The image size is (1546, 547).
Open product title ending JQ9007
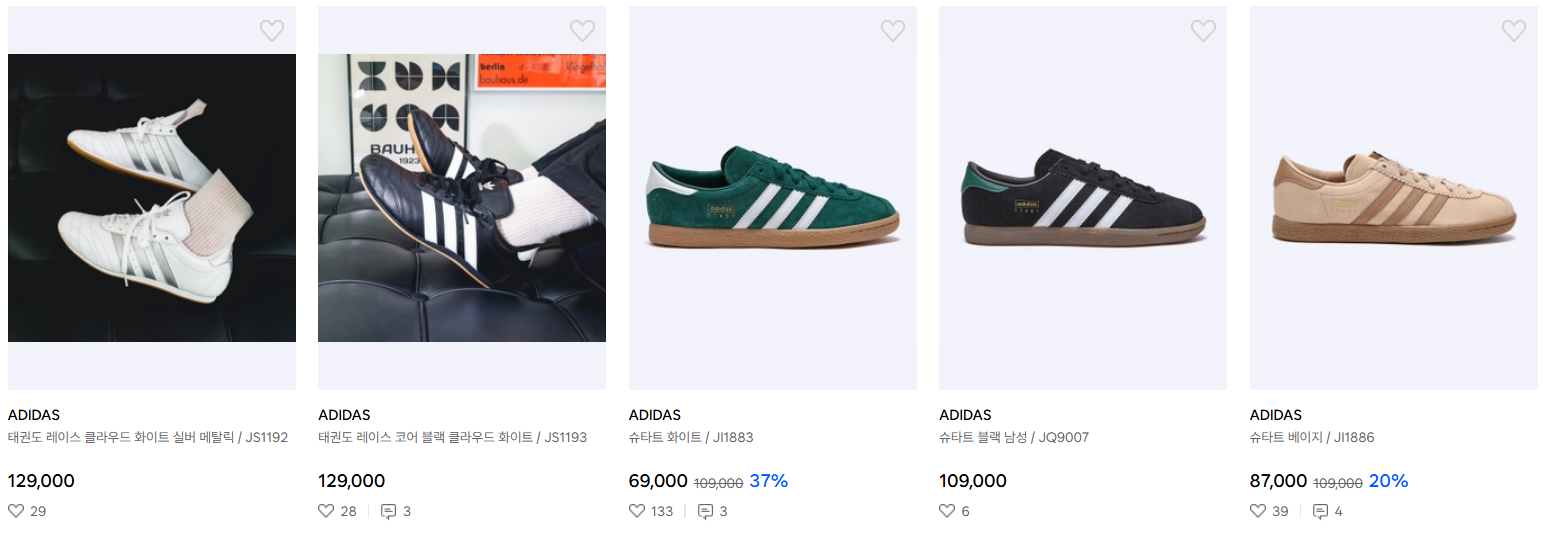click(x=1014, y=437)
